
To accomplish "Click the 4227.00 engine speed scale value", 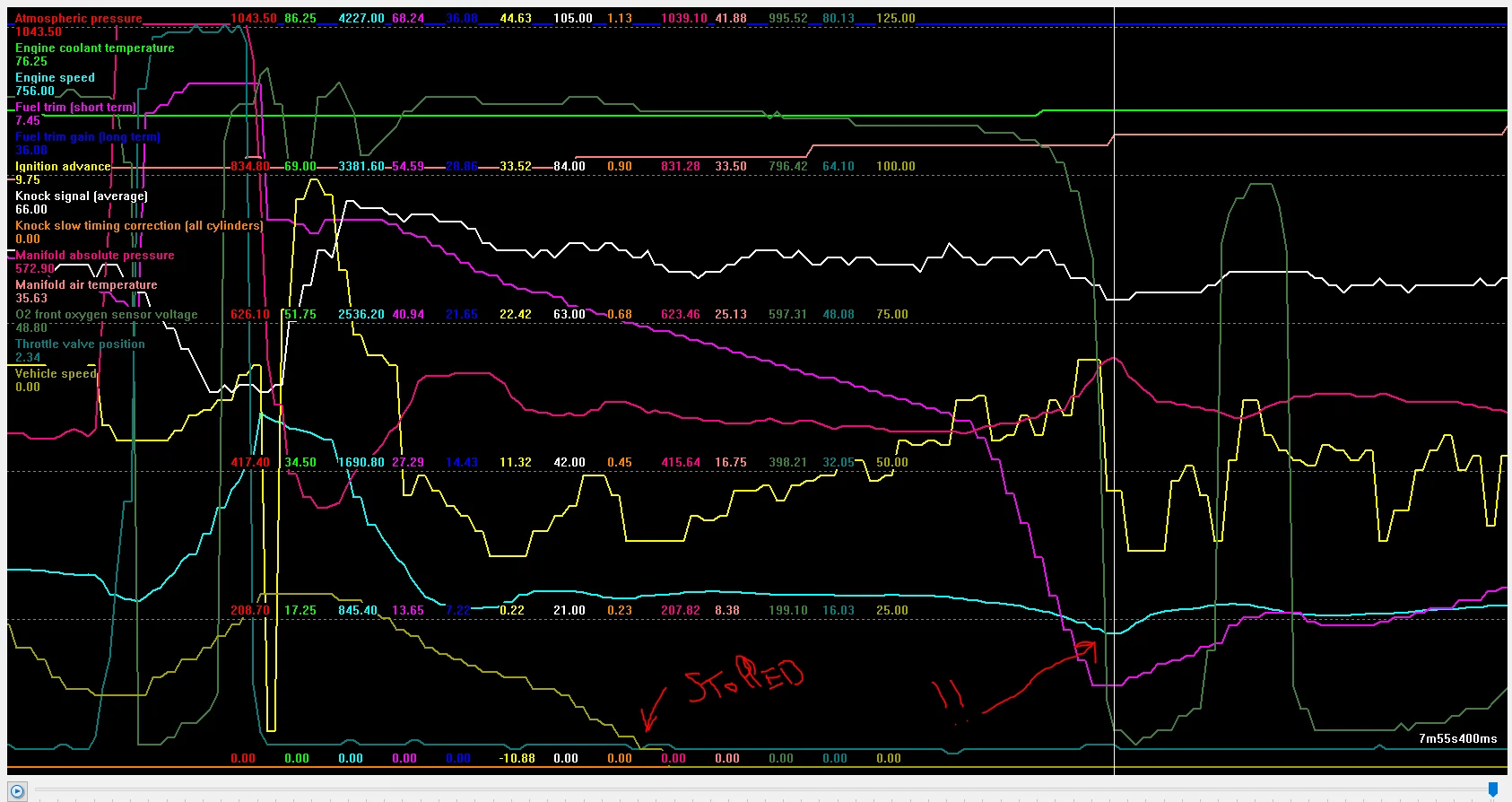I will tap(361, 18).
